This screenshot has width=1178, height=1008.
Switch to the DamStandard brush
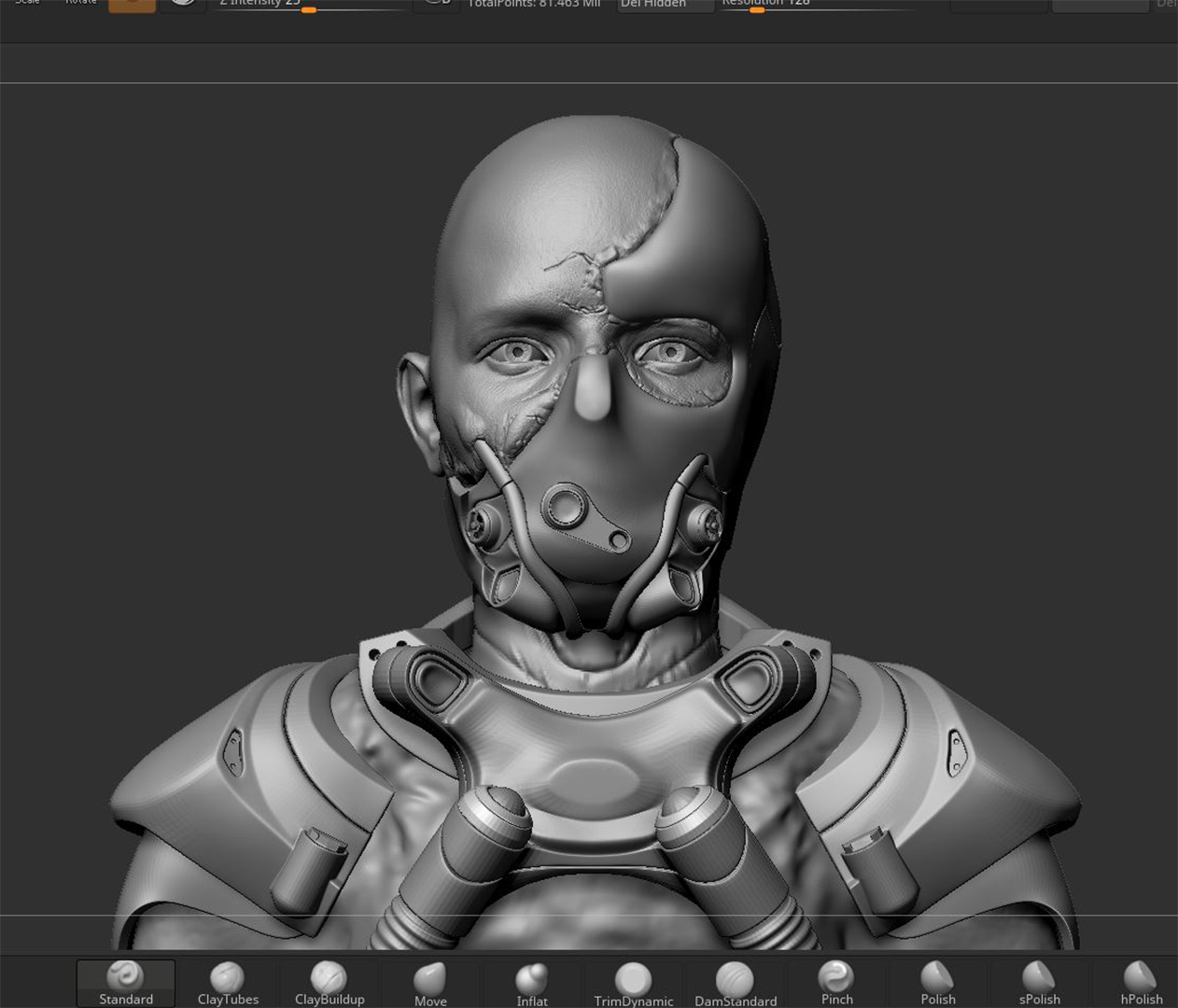(736, 984)
